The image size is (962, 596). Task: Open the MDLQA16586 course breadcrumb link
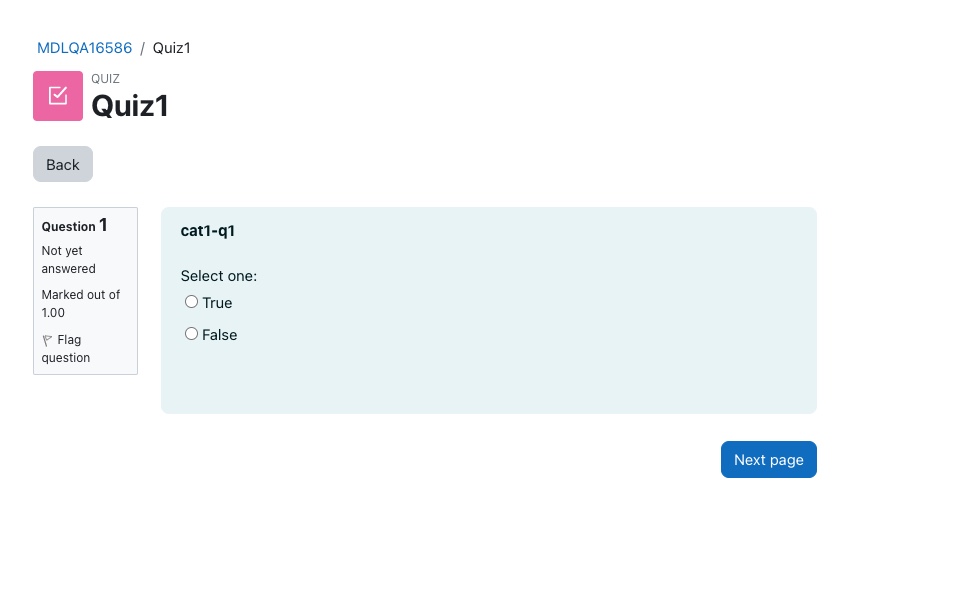pyautogui.click(x=85, y=48)
